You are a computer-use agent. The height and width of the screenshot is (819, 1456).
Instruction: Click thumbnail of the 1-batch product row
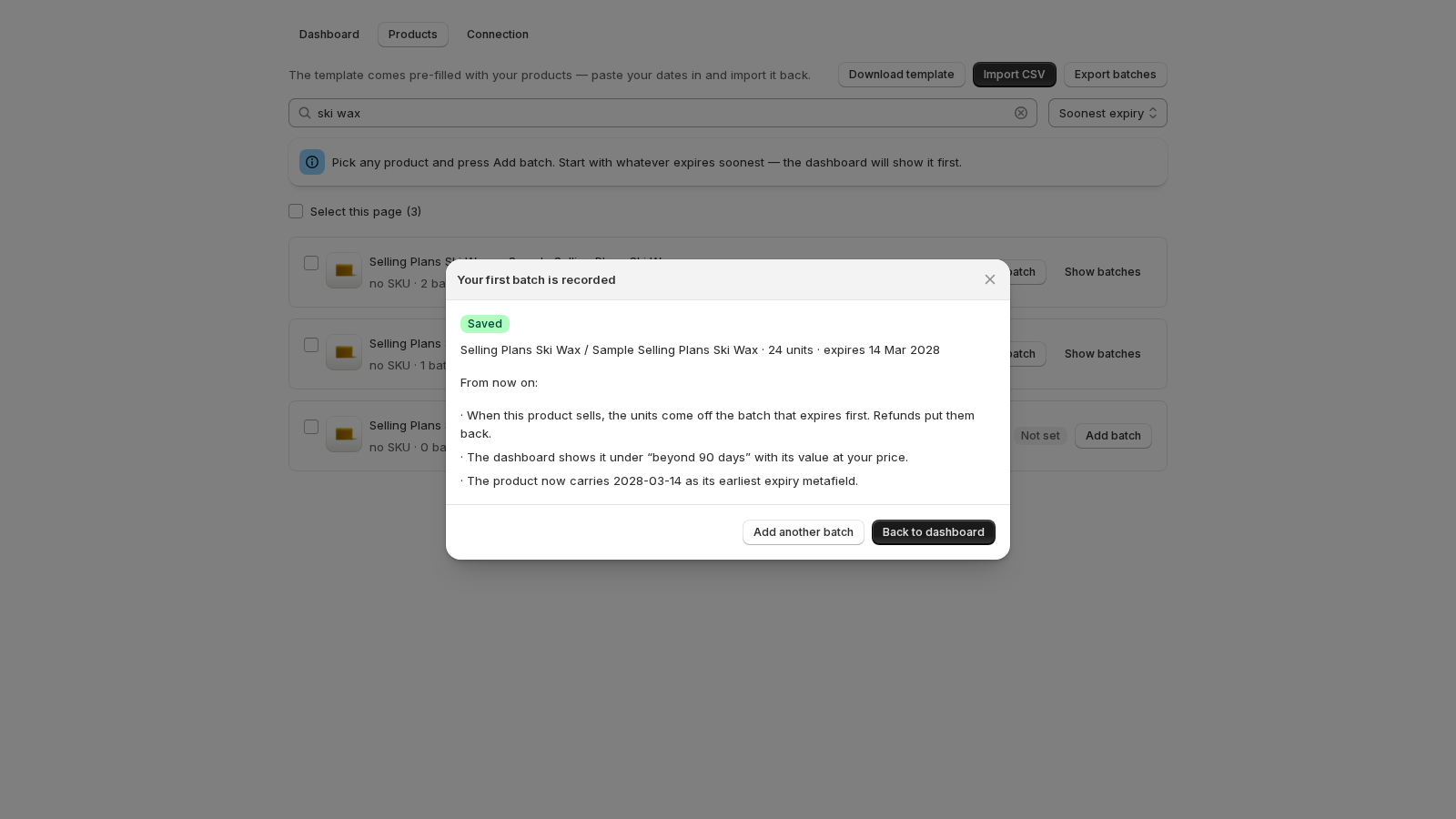pos(344,352)
